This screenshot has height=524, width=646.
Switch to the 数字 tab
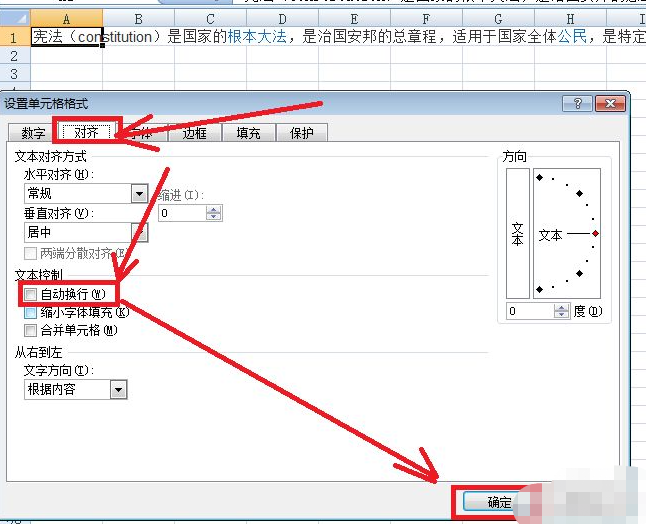click(x=33, y=133)
